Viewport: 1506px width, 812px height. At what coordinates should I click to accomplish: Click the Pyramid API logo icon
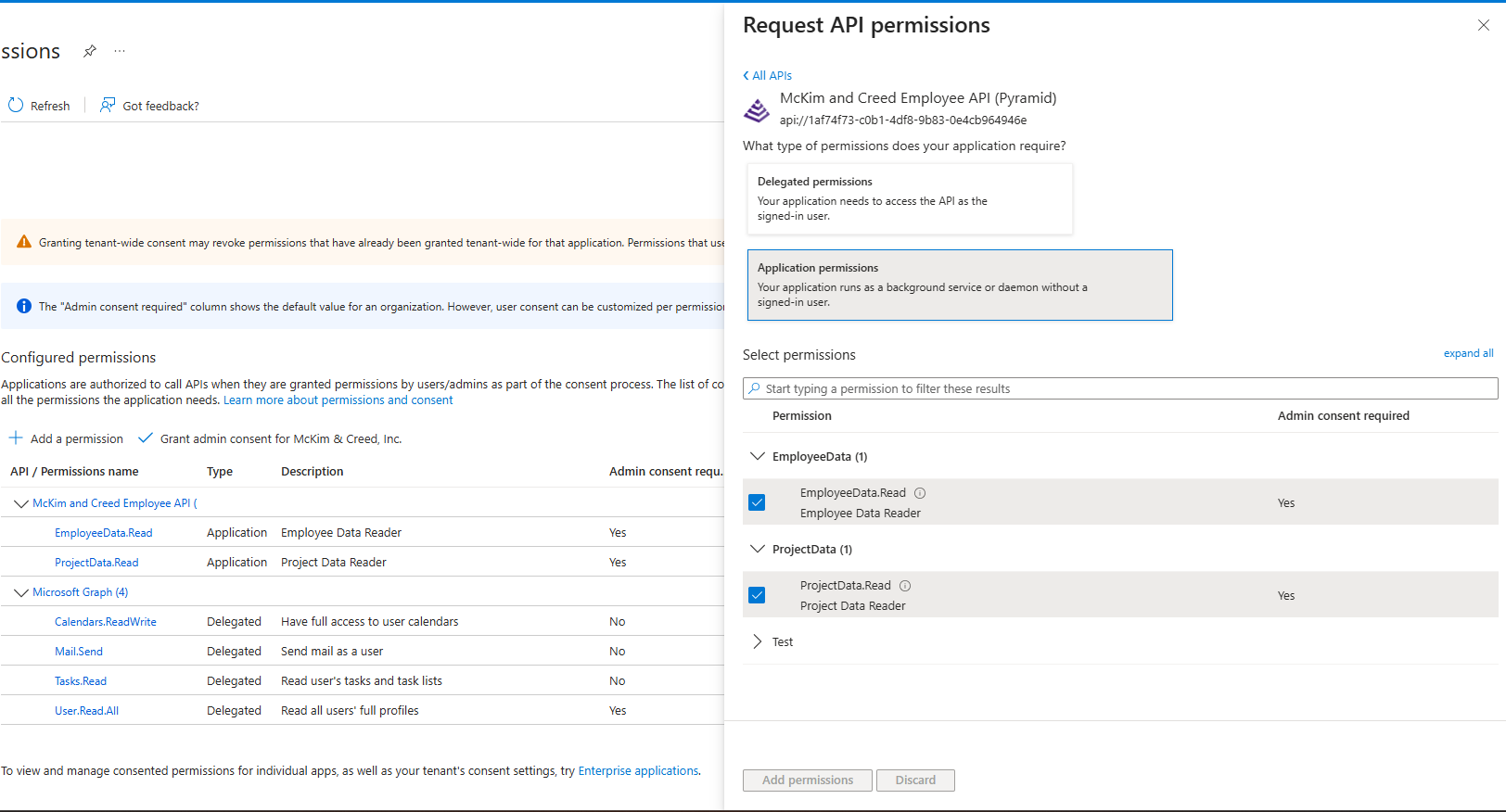coord(757,110)
